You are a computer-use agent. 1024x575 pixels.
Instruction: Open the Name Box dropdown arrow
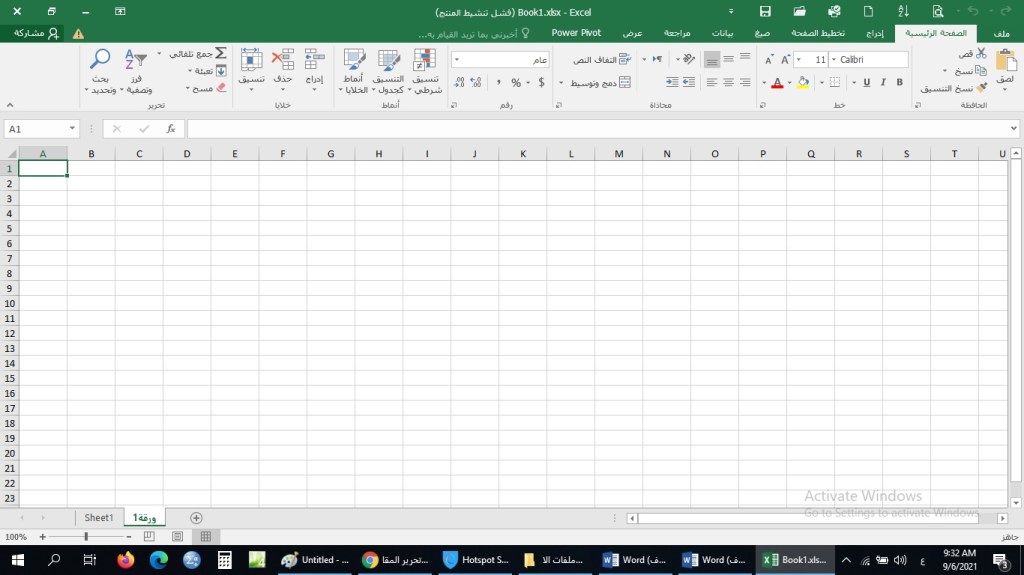point(73,129)
